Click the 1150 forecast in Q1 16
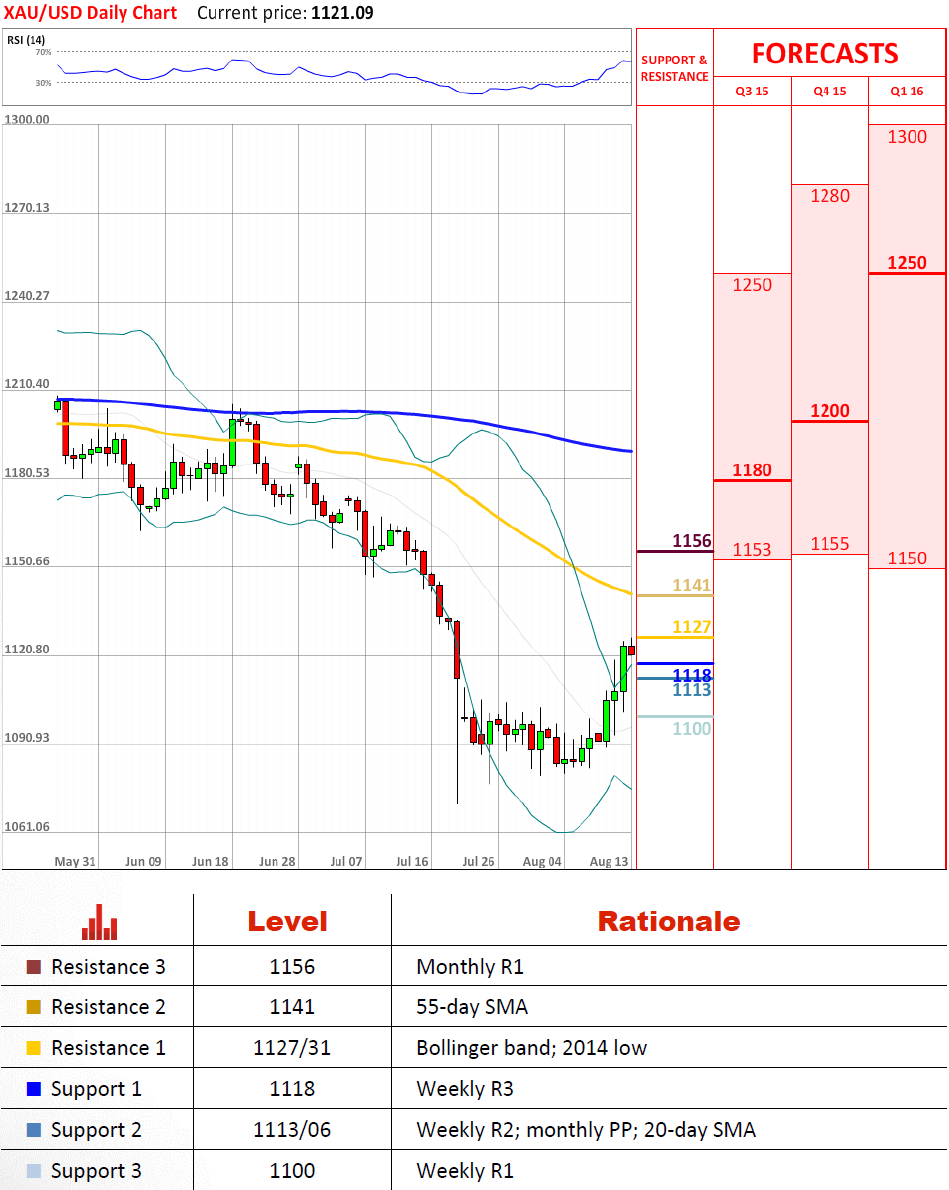 tap(907, 559)
